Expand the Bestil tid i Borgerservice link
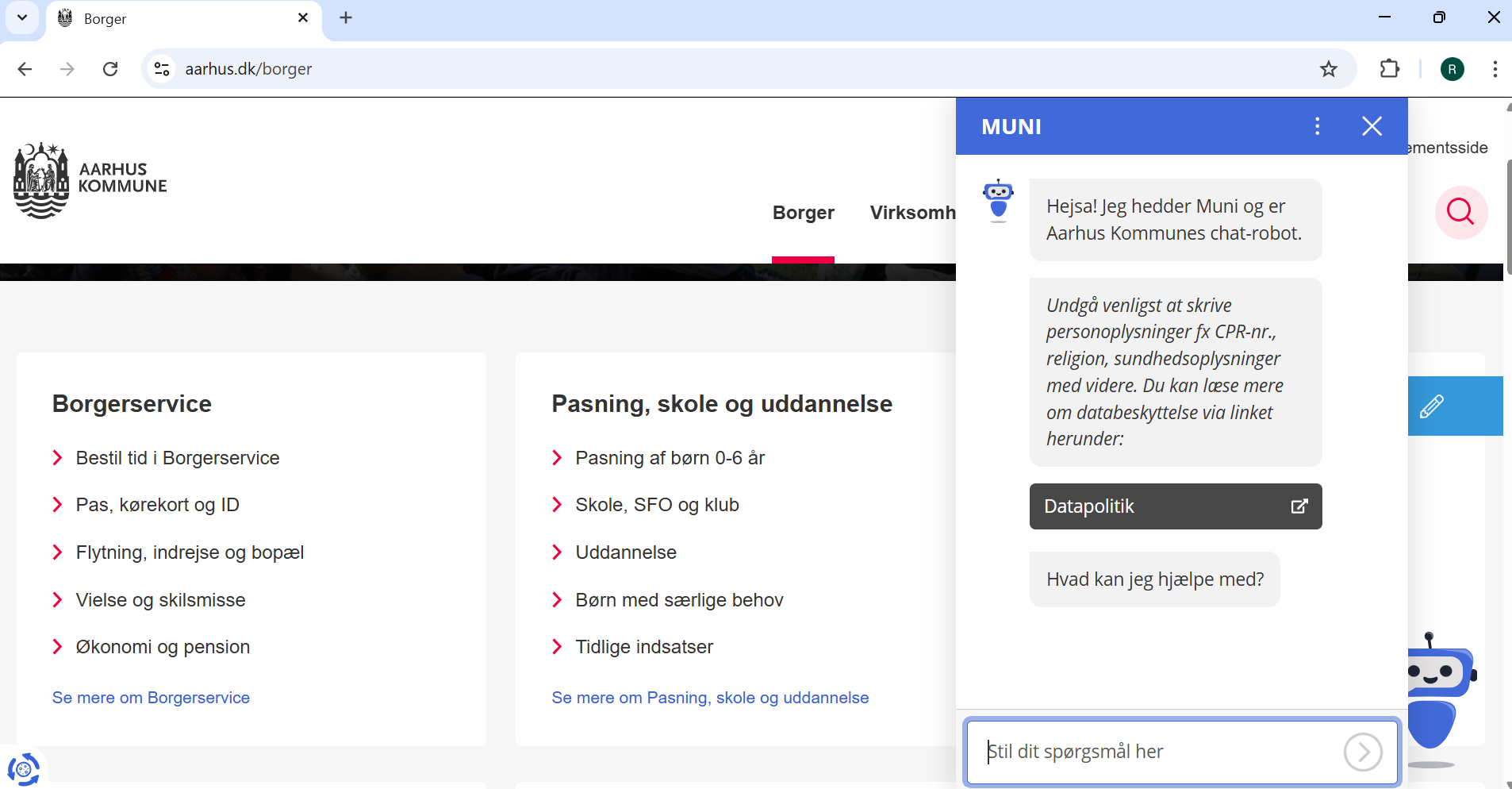 [x=177, y=458]
